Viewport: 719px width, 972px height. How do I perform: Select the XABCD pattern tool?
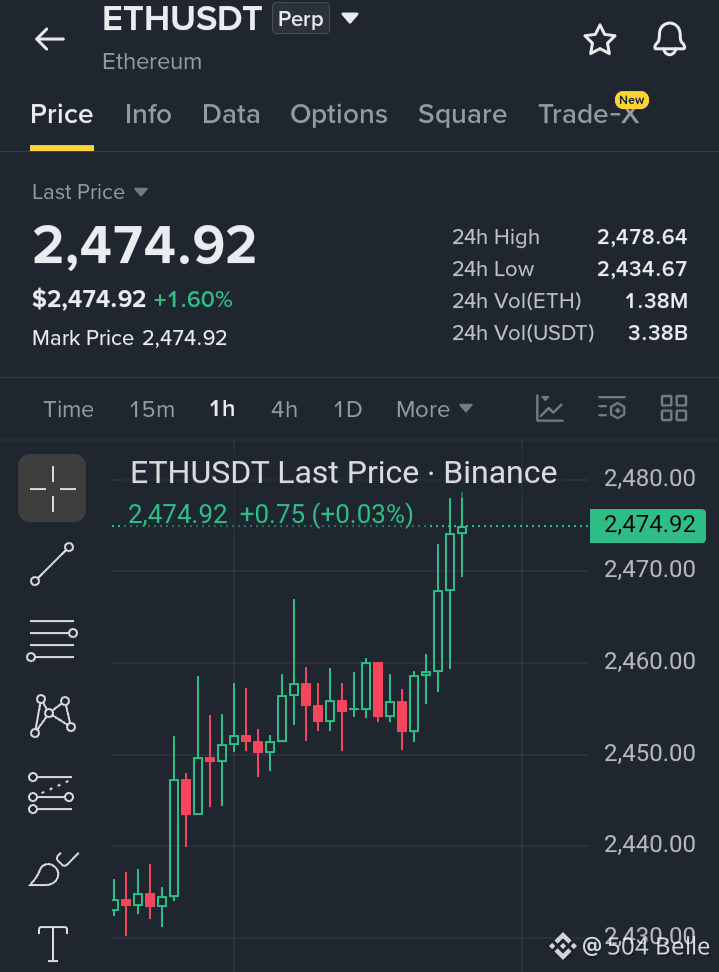(53, 716)
